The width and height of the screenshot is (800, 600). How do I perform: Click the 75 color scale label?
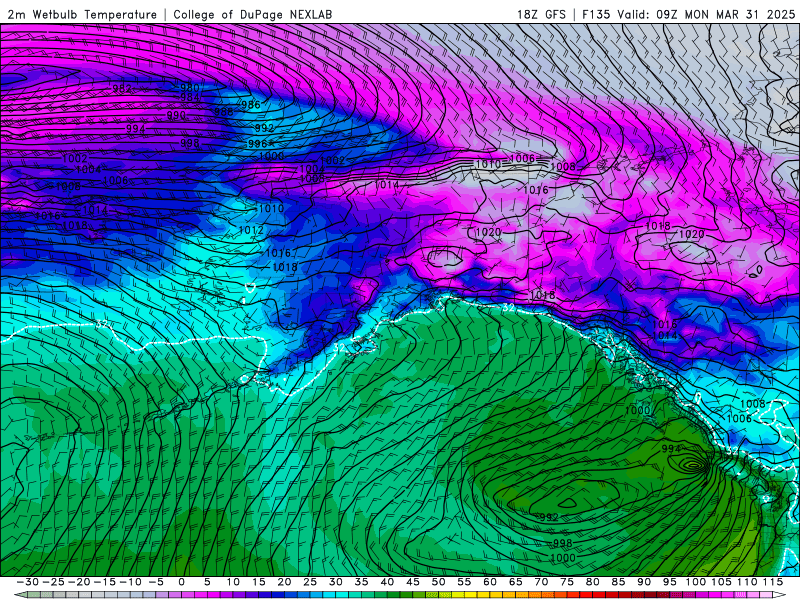click(x=566, y=582)
